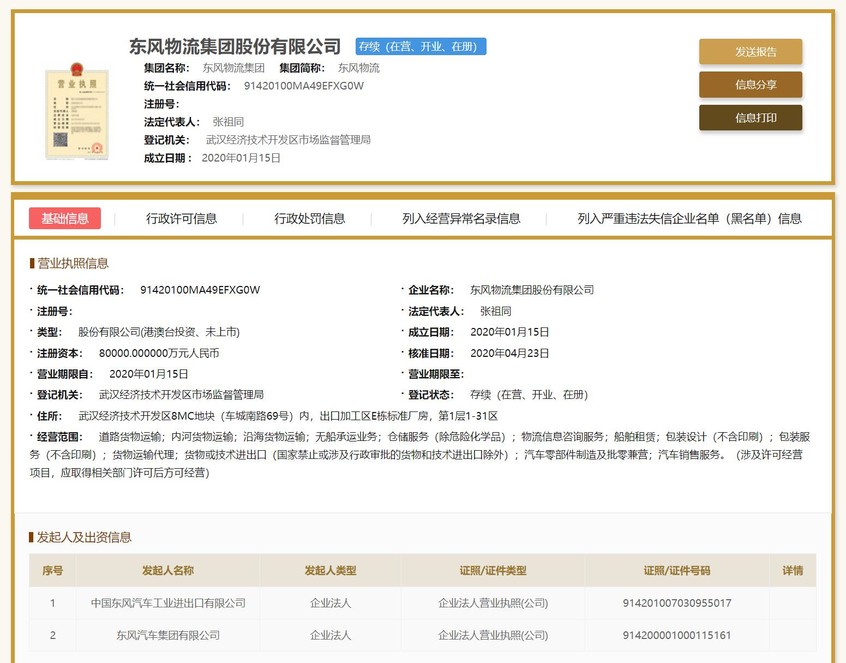The height and width of the screenshot is (663, 846).
Task: Select the 东风汽车集团有限公司 table entry
Action: point(168,635)
